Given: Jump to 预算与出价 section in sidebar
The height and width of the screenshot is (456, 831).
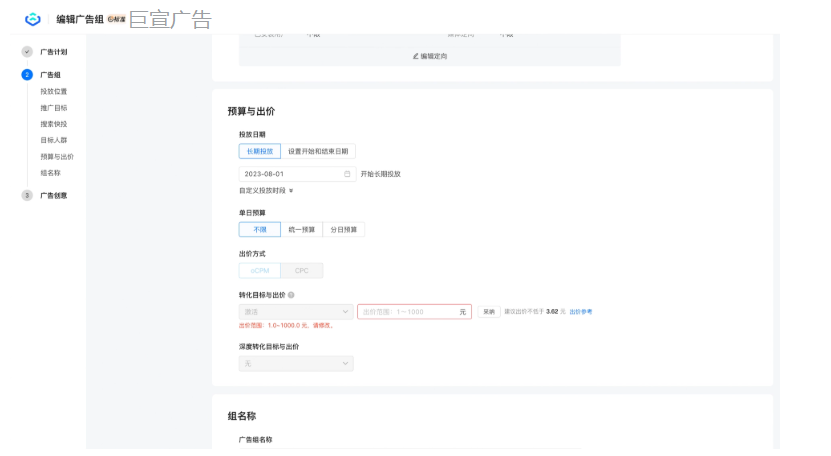Looking at the screenshot, I should click(57, 156).
